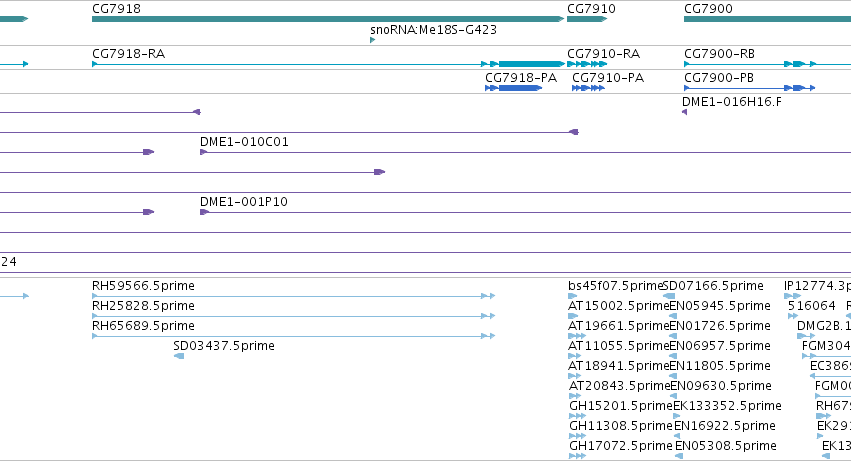Click the SD07166.5prime EST arrow glyph
The height and width of the screenshot is (461, 851).
(x=669, y=296)
